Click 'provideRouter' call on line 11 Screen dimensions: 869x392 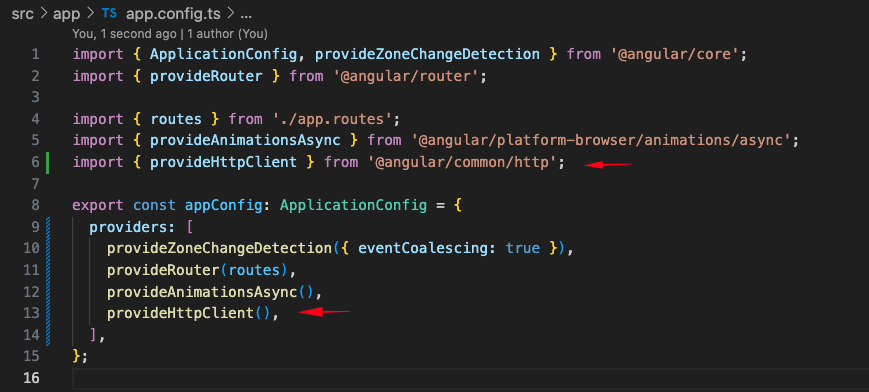click(163, 270)
